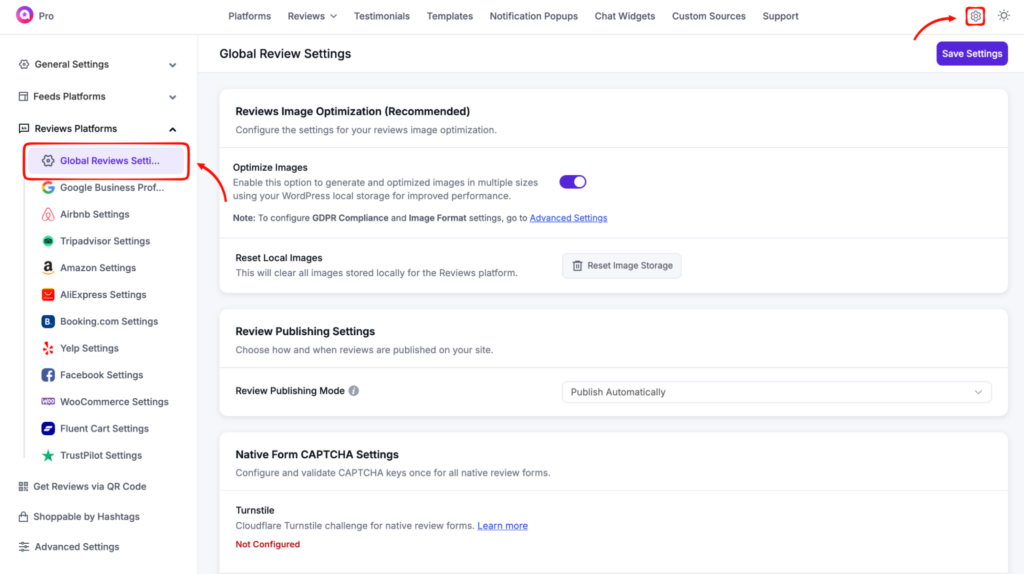Disable the Optimize Images toggle
This screenshot has height=574, width=1024.
click(573, 182)
